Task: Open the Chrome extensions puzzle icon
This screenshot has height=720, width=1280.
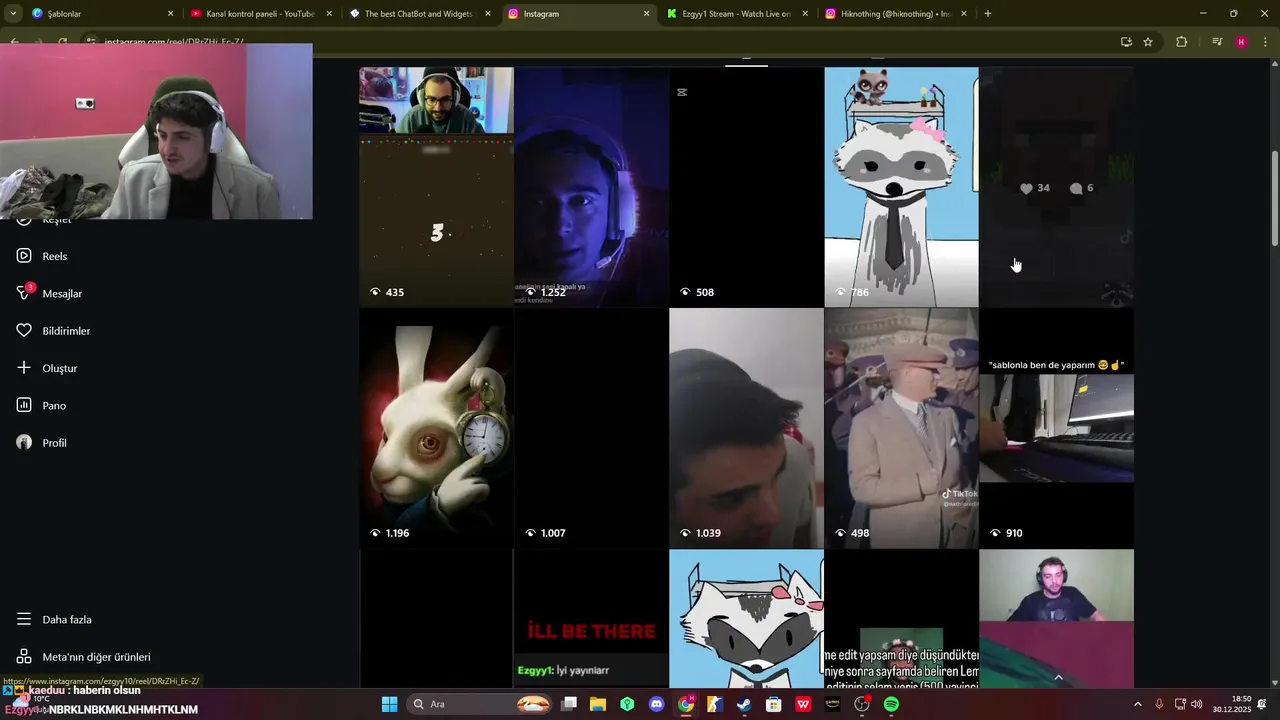Action: pos(1182,42)
